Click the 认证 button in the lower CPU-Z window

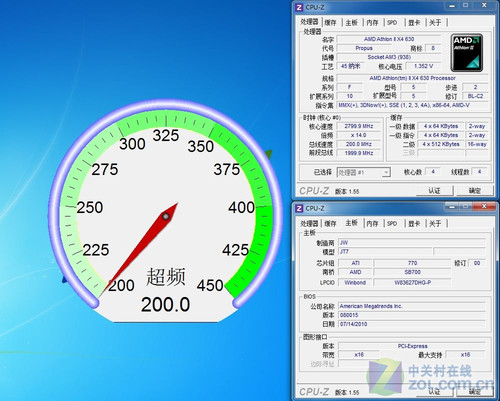(435, 391)
